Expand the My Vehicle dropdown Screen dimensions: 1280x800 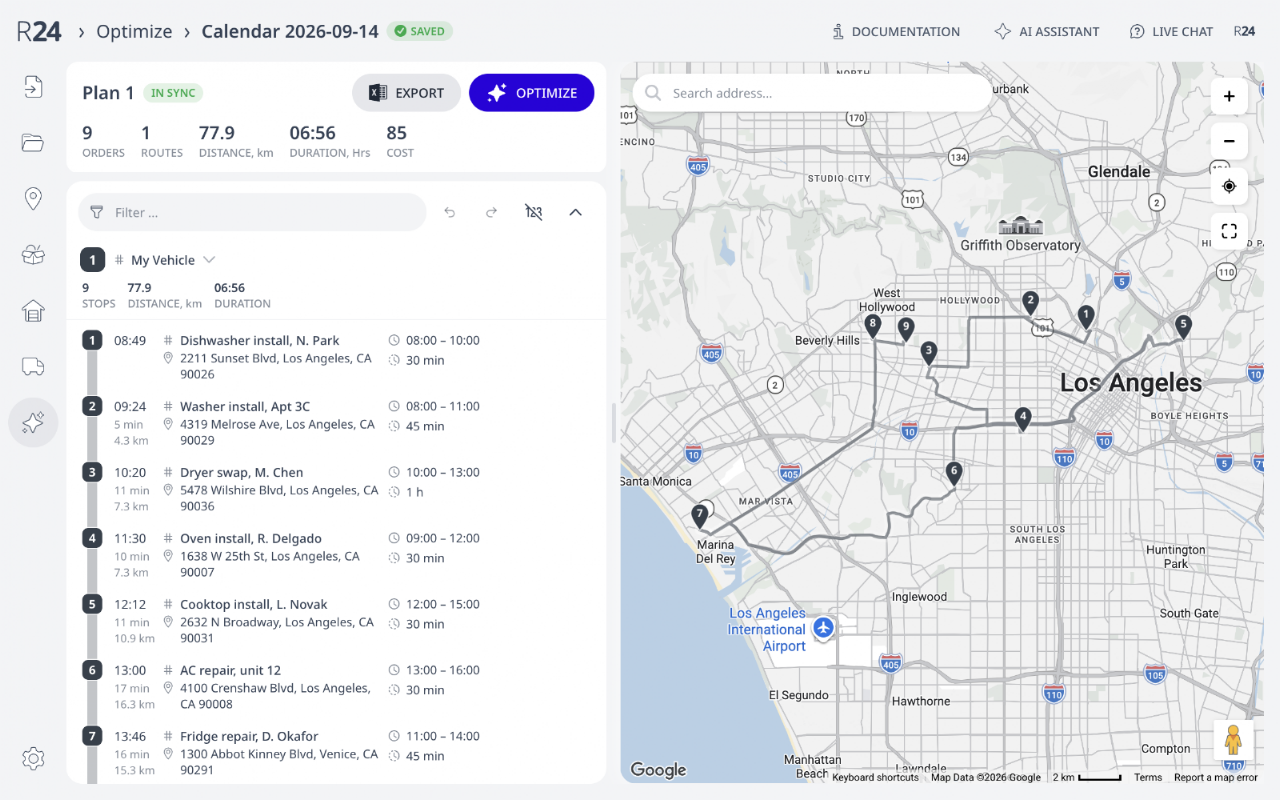click(x=209, y=260)
